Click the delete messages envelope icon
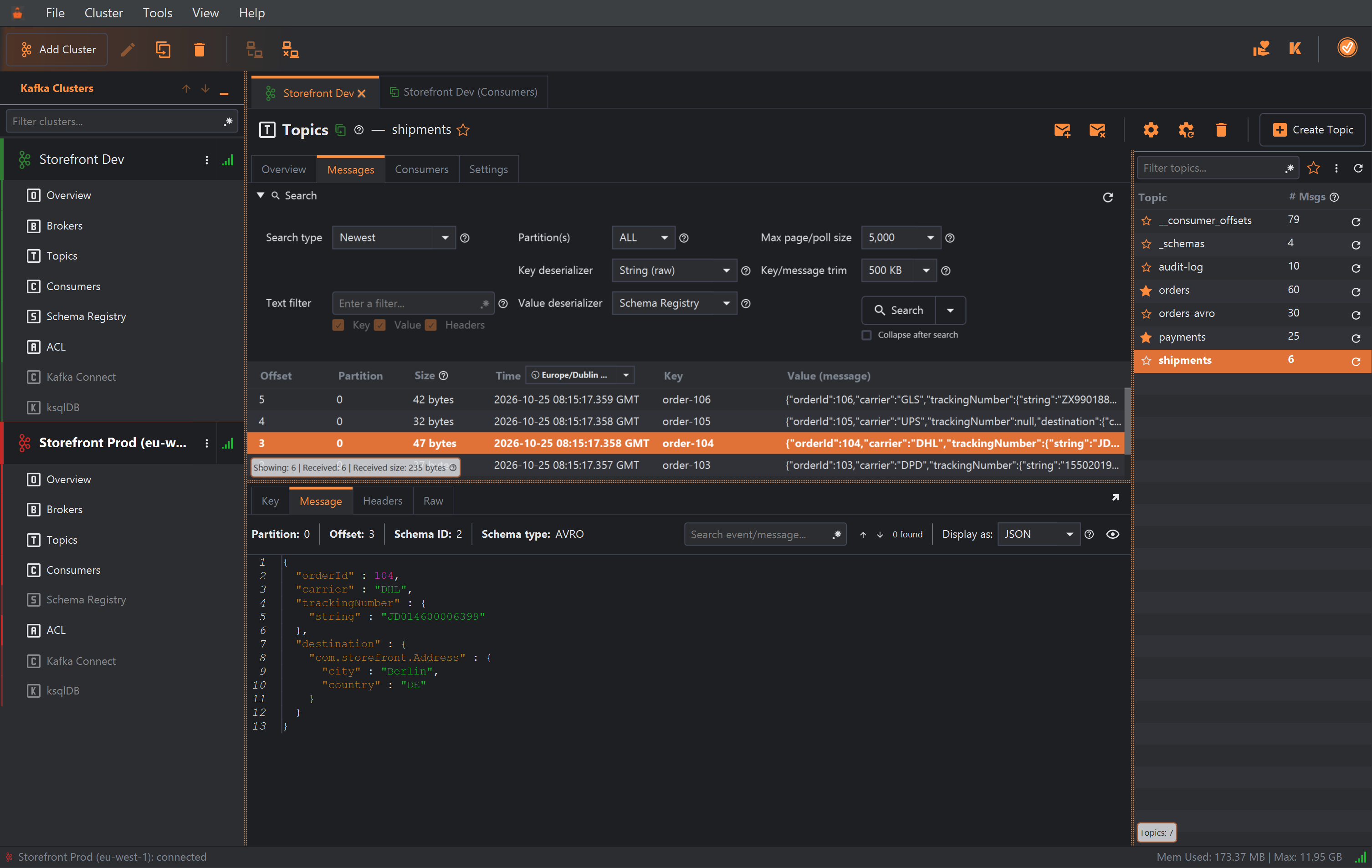The width and height of the screenshot is (1372, 868). click(1097, 130)
